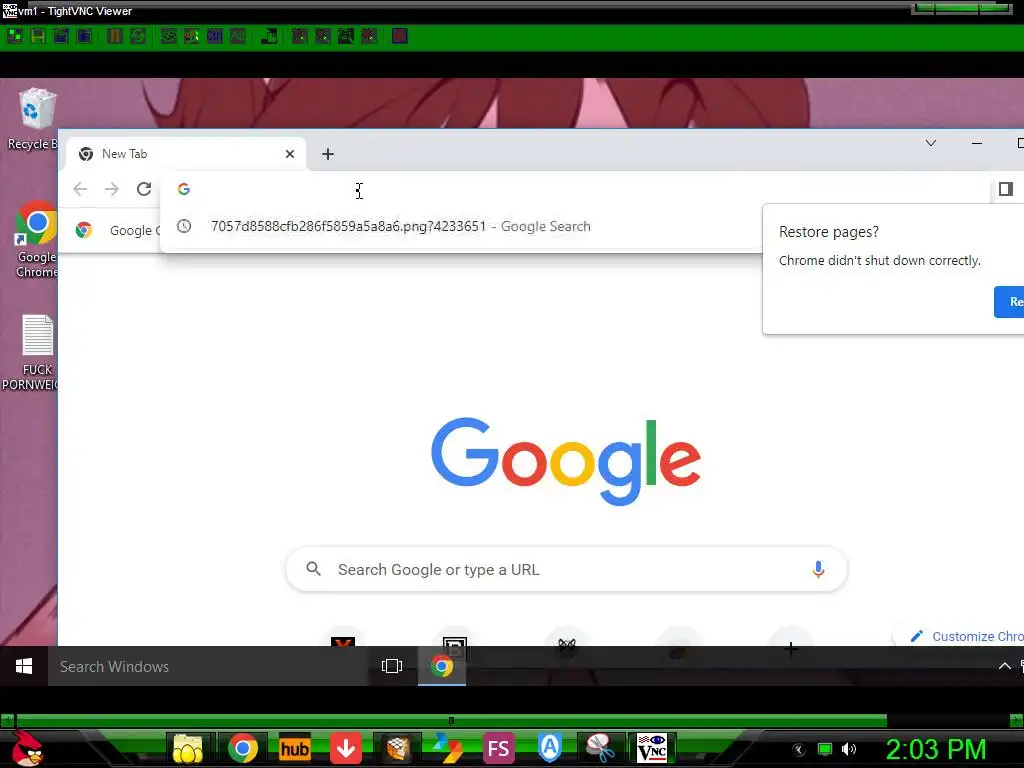1024x768 pixels.
Task: Open the remote Windows Start button
Action: pyautogui.click(x=24, y=666)
